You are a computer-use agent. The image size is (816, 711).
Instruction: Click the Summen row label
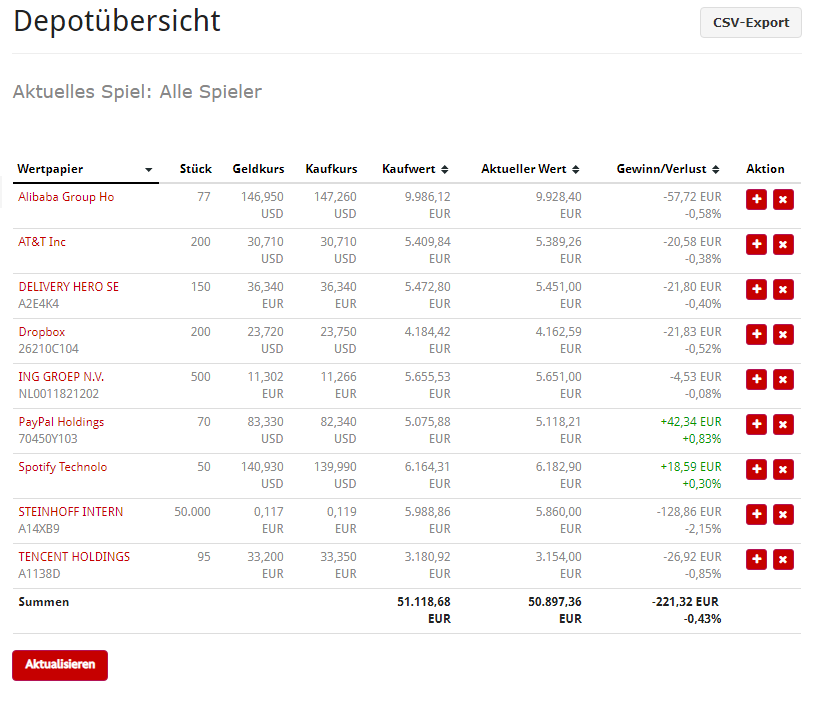[44, 602]
